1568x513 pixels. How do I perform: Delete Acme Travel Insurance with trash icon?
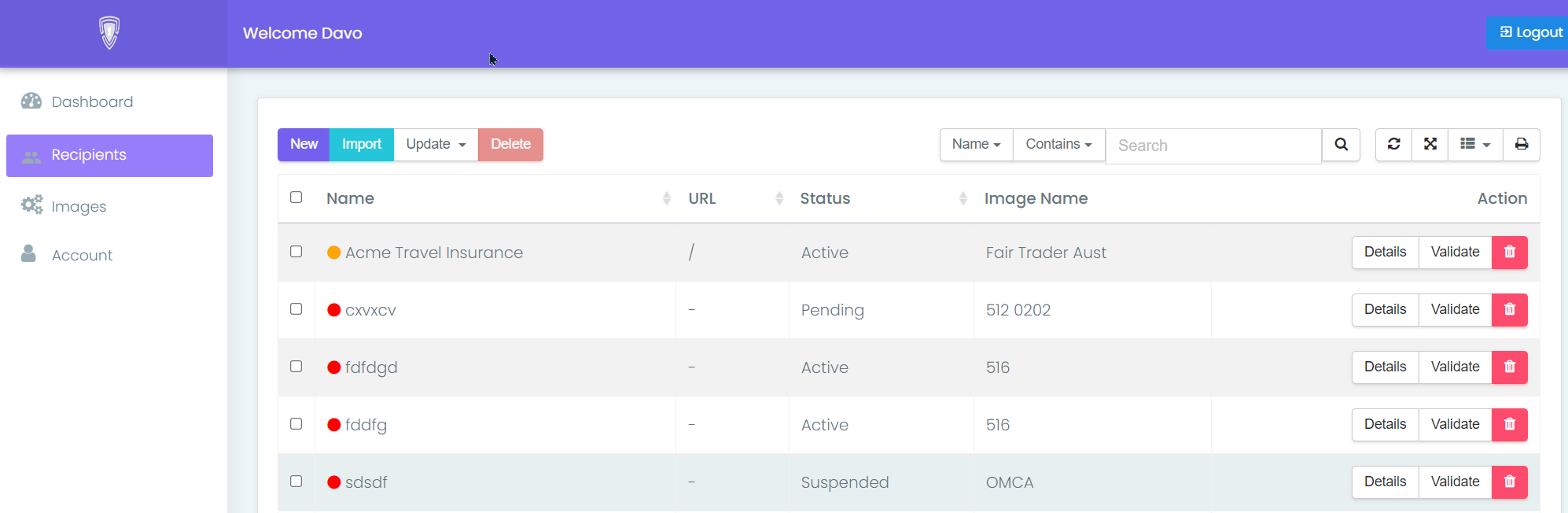coord(1510,253)
